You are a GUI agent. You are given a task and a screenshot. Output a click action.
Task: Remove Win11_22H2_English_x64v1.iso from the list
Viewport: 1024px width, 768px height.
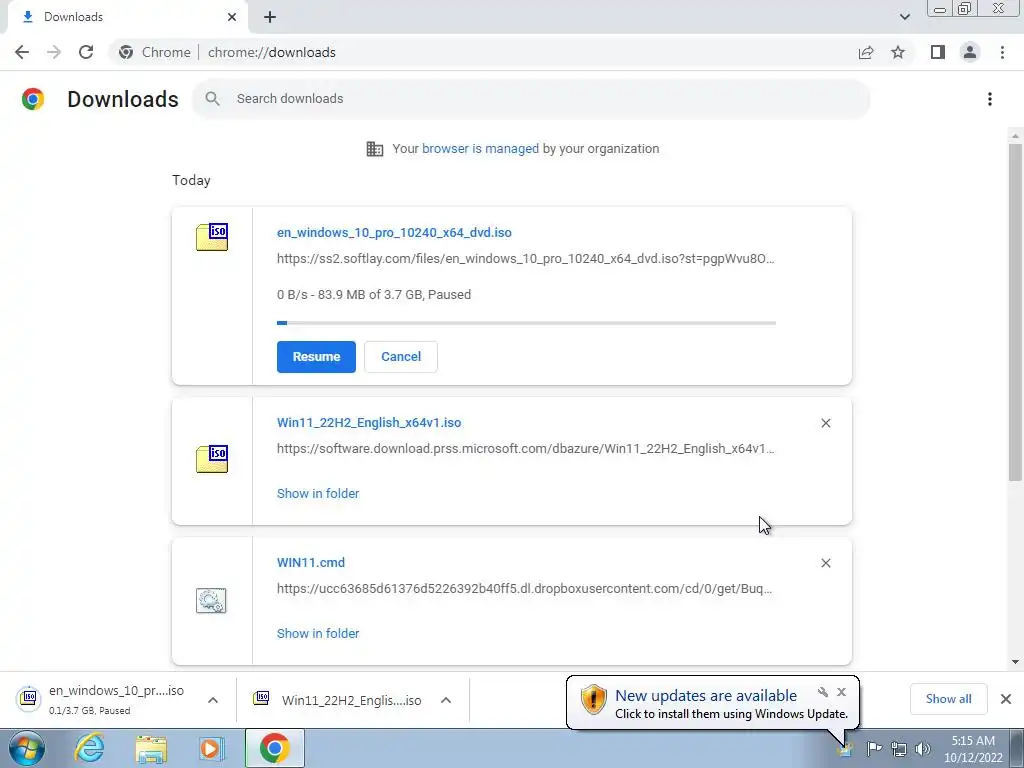[x=825, y=423]
